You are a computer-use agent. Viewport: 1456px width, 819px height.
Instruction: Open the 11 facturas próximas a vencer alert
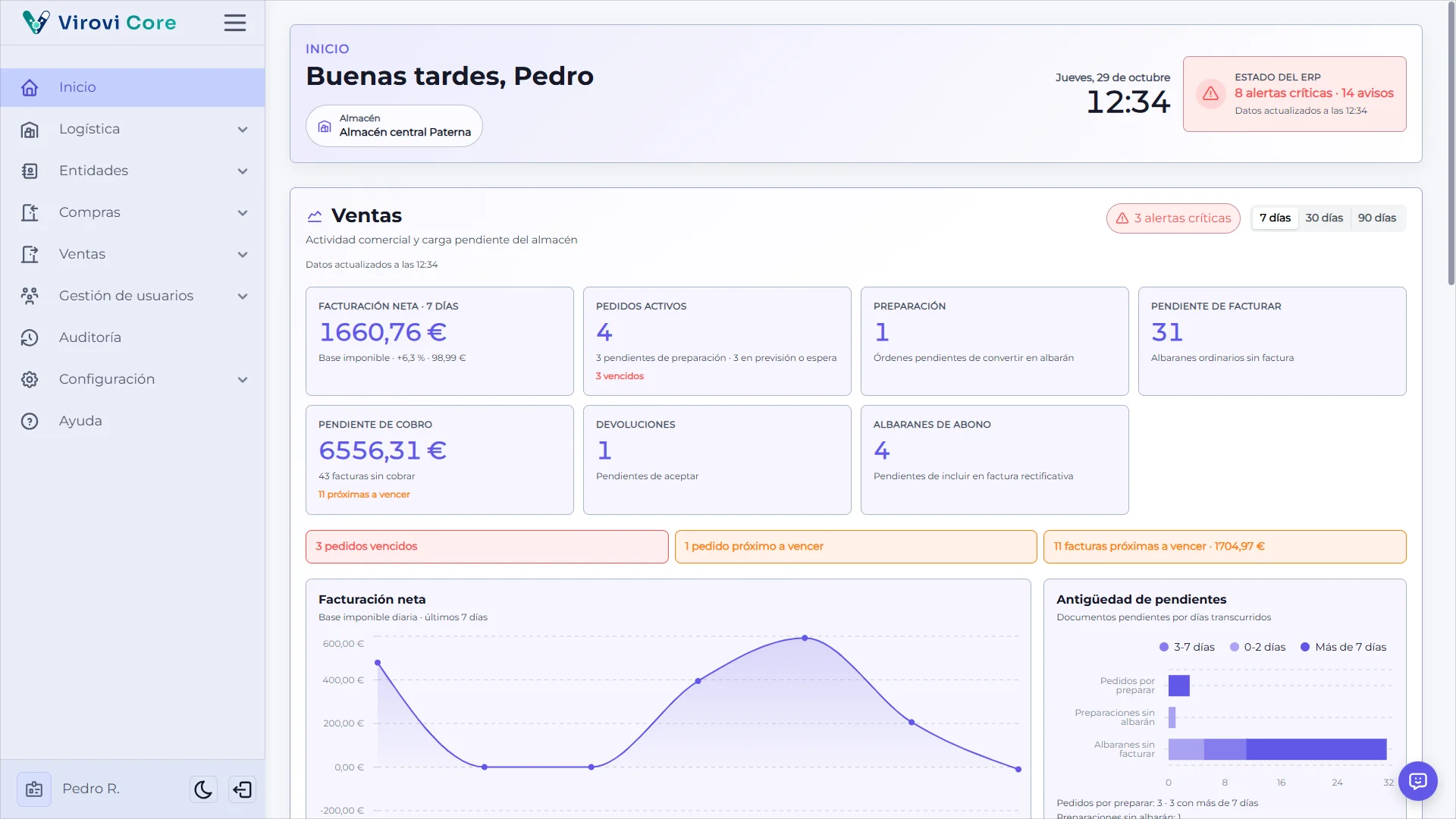[x=1225, y=547]
